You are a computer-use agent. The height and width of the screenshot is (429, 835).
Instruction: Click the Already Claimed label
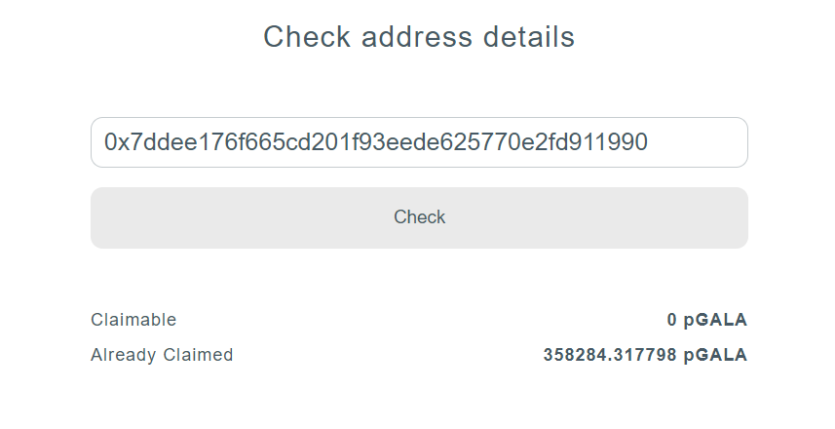click(x=162, y=354)
